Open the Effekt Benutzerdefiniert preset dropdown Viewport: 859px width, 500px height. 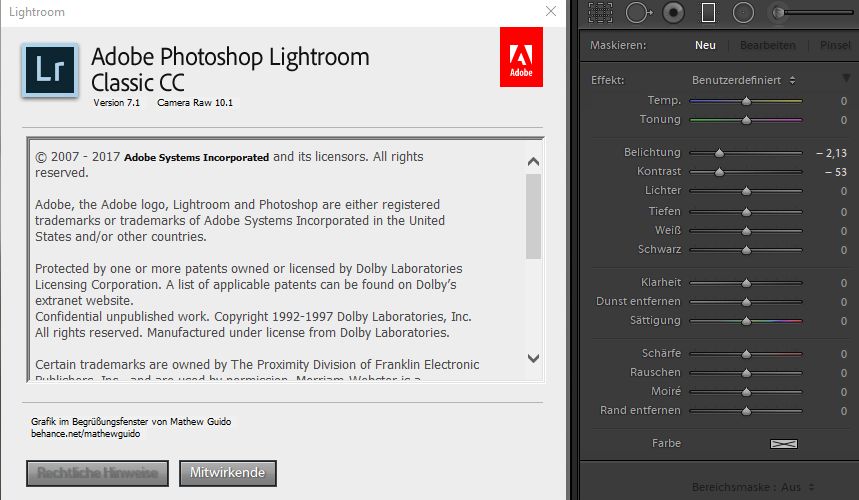[744, 80]
